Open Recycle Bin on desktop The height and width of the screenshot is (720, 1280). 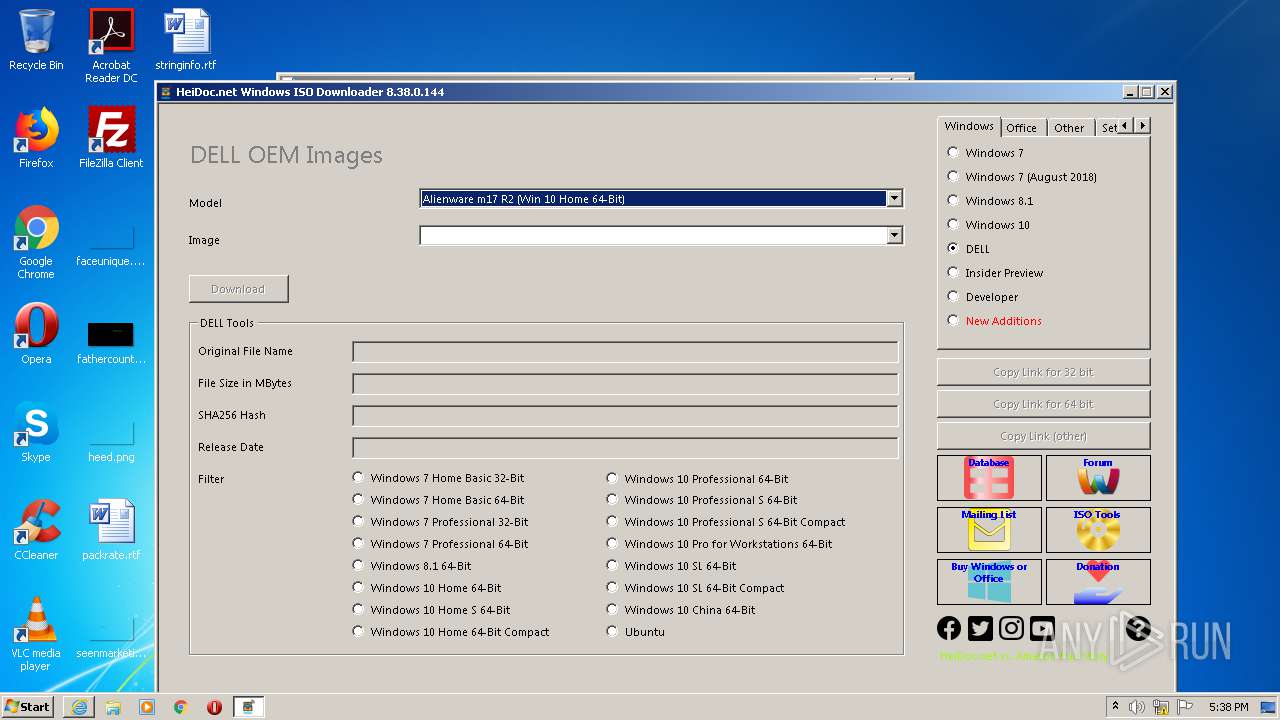(36, 40)
